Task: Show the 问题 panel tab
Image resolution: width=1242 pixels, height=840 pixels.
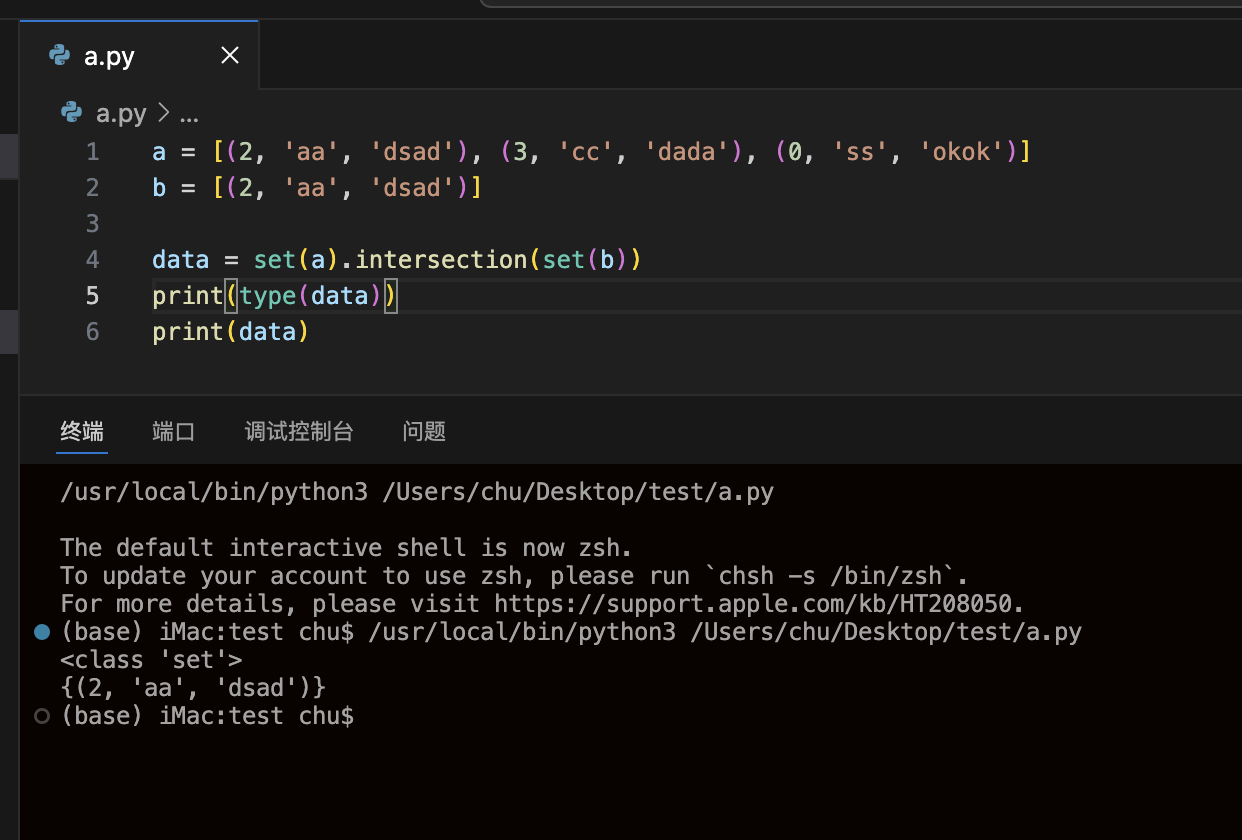Action: point(424,431)
